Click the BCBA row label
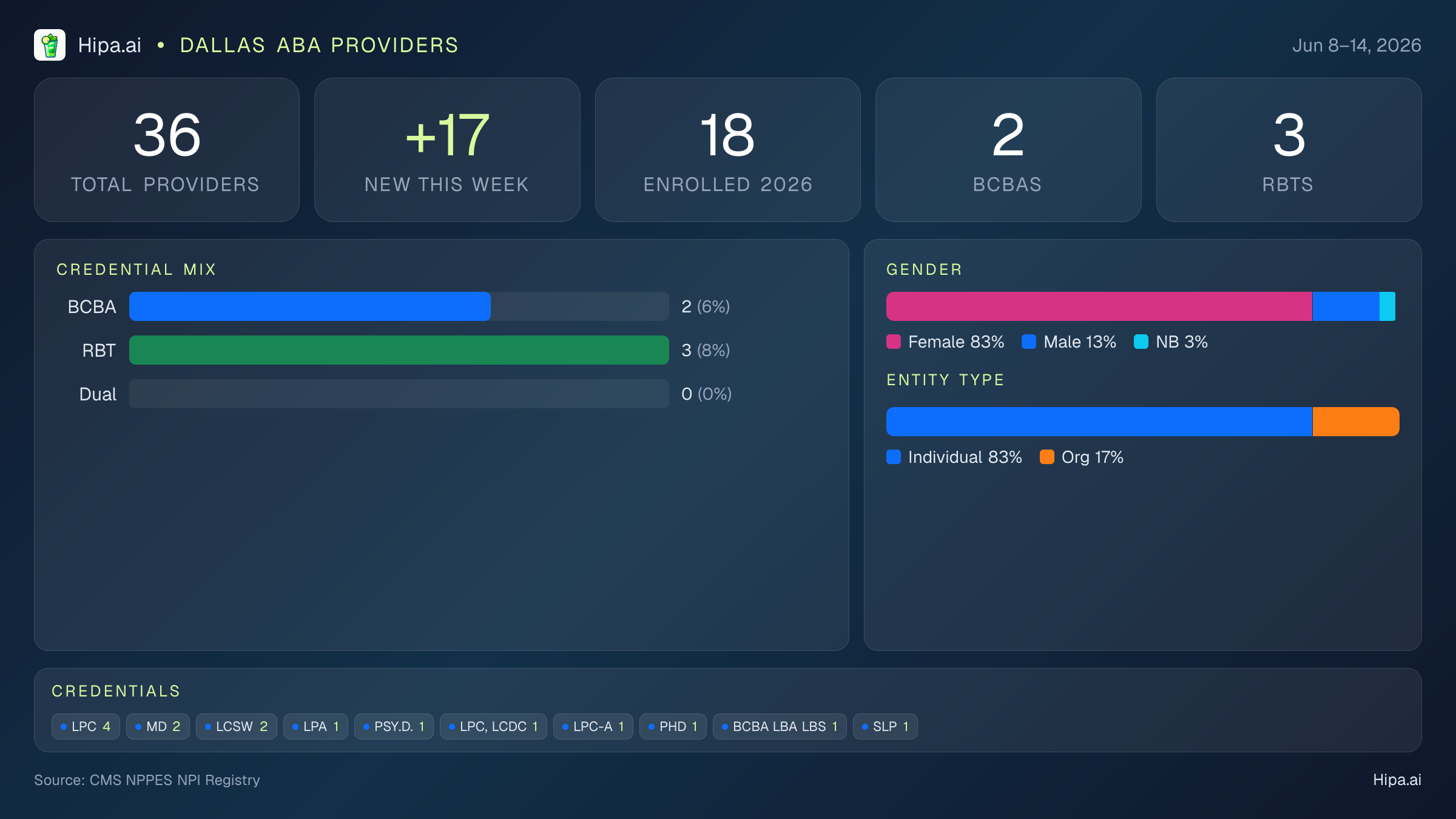The height and width of the screenshot is (819, 1456). [x=92, y=307]
